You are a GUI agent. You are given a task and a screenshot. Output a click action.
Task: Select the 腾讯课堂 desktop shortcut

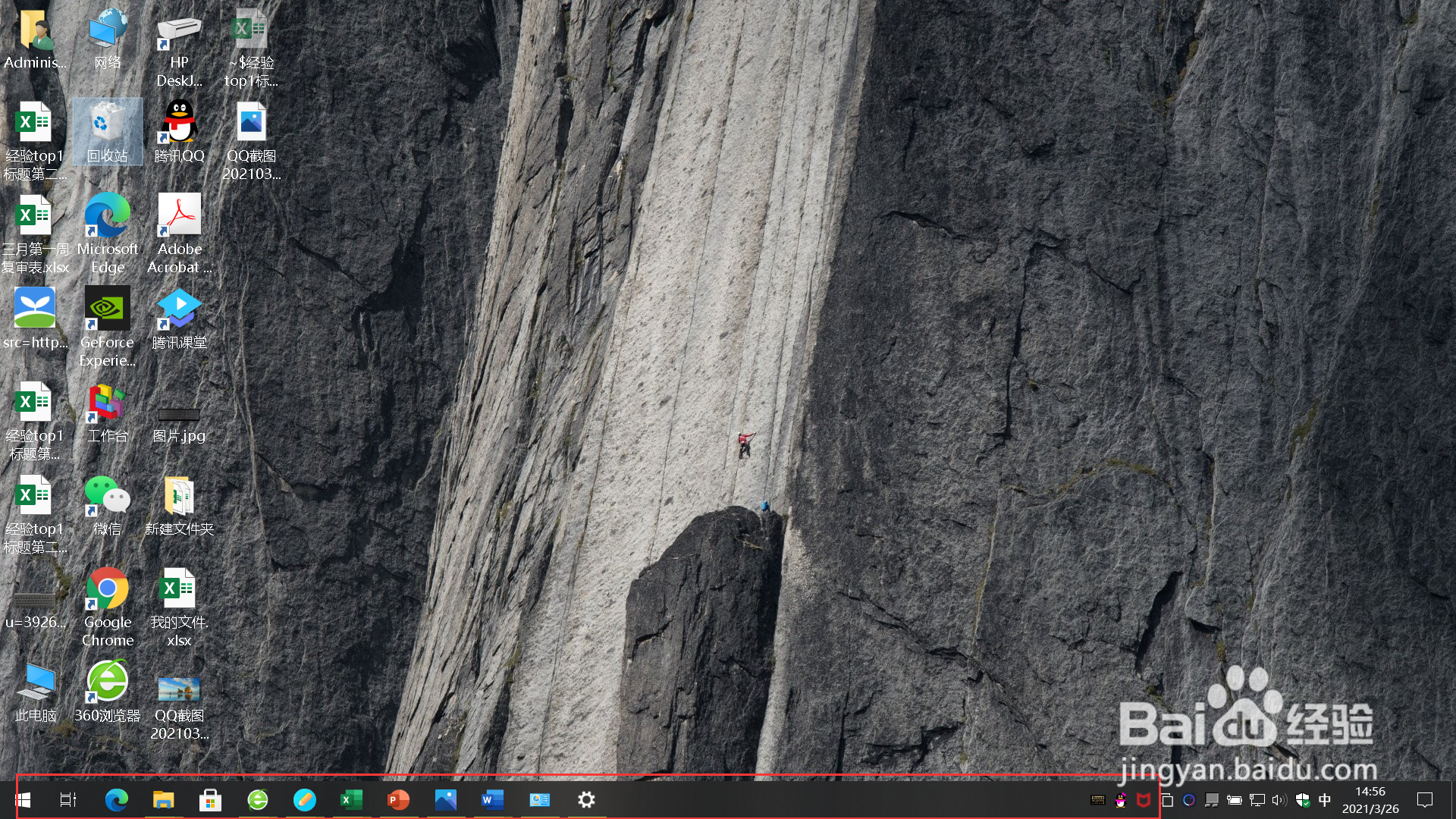pos(179,318)
